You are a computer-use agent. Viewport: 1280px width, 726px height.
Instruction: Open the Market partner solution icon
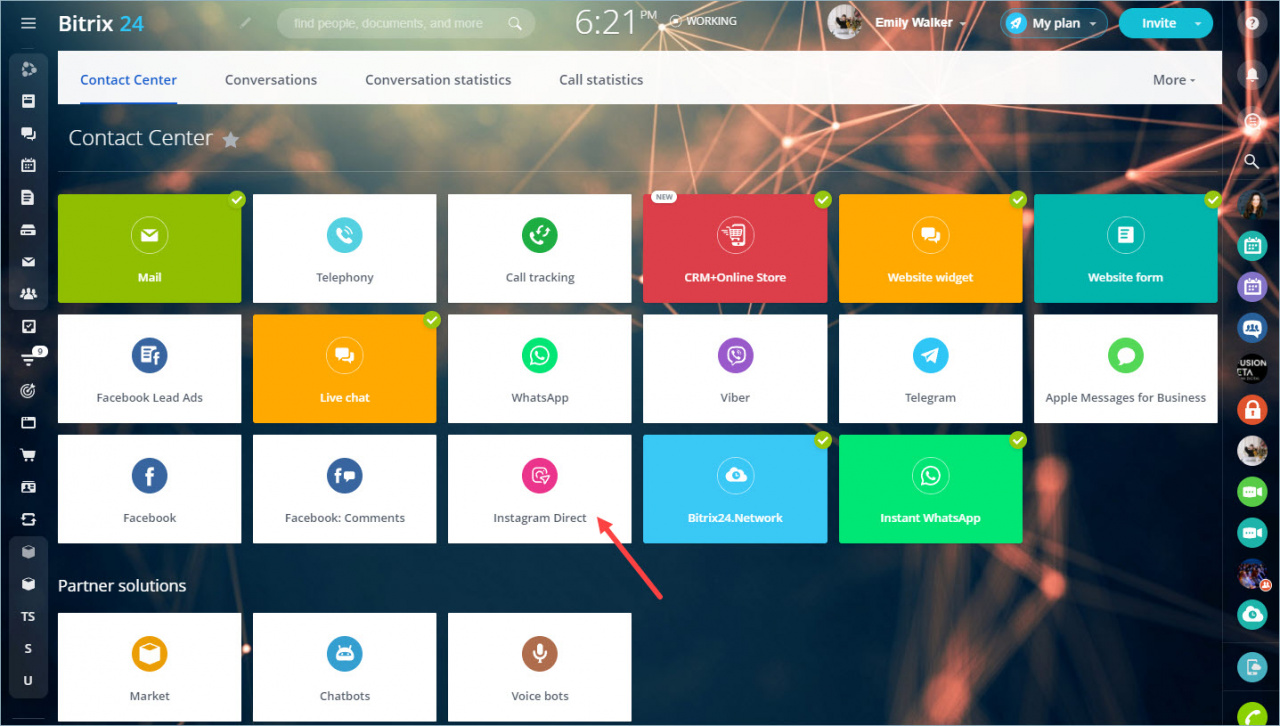point(149,654)
